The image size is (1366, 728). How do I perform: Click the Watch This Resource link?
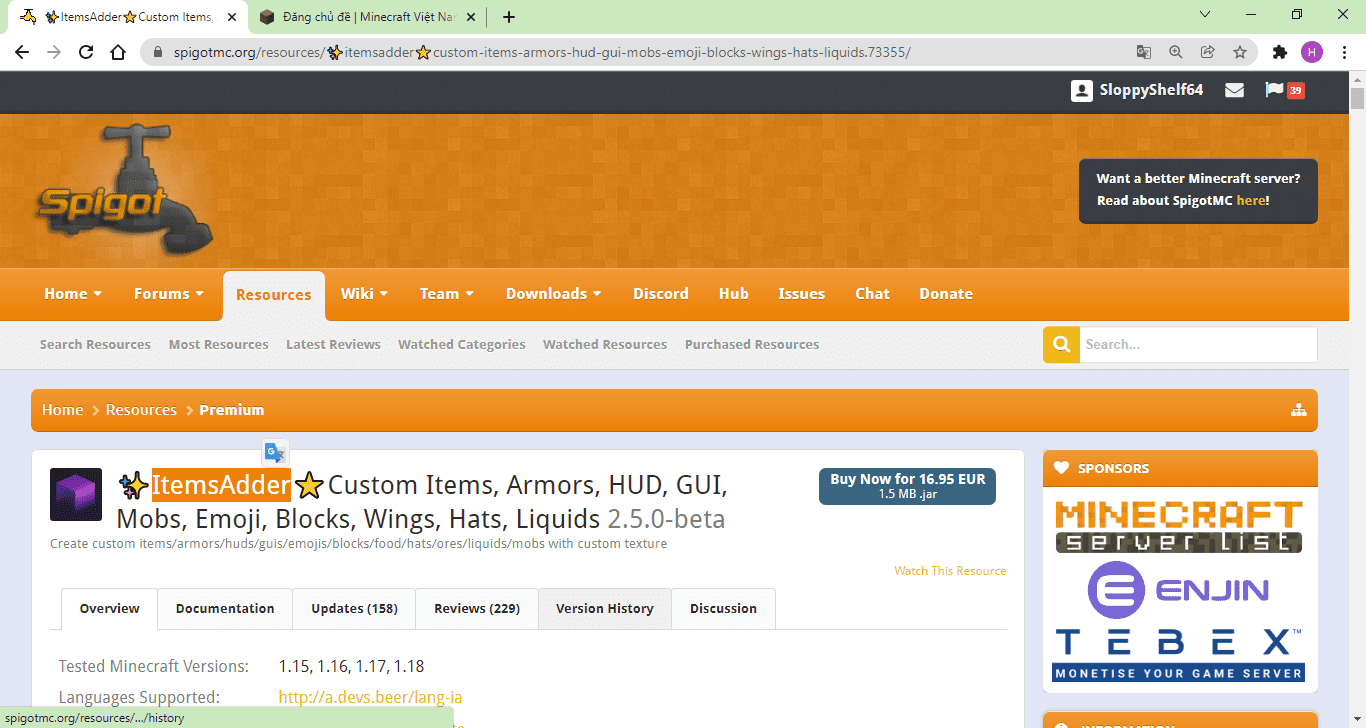pyautogui.click(x=950, y=571)
